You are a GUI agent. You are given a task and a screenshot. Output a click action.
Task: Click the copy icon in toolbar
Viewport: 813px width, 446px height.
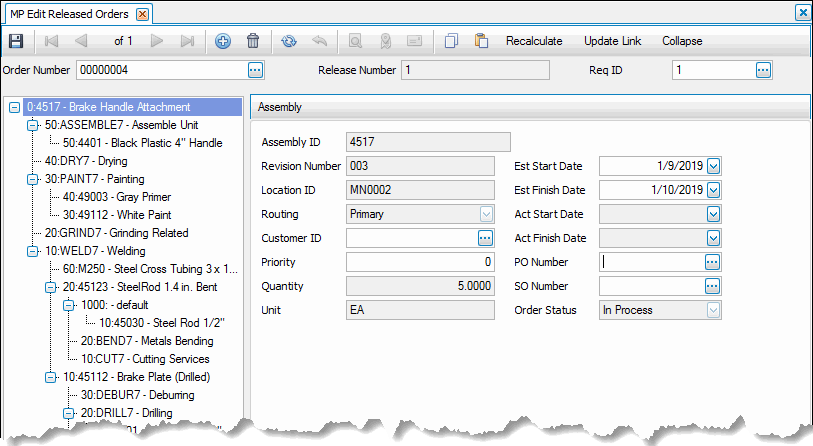pyautogui.click(x=451, y=41)
